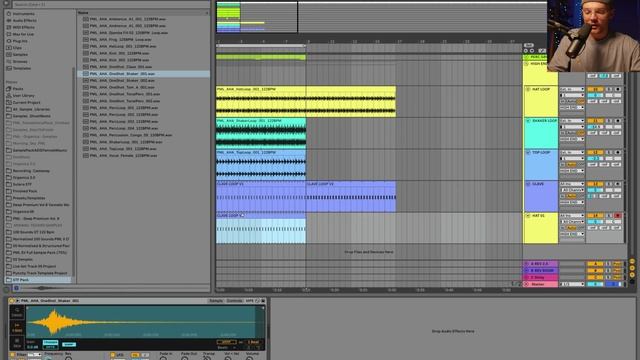640x360 pixels.
Task: Open the Samples browser category
Action: (20, 54)
